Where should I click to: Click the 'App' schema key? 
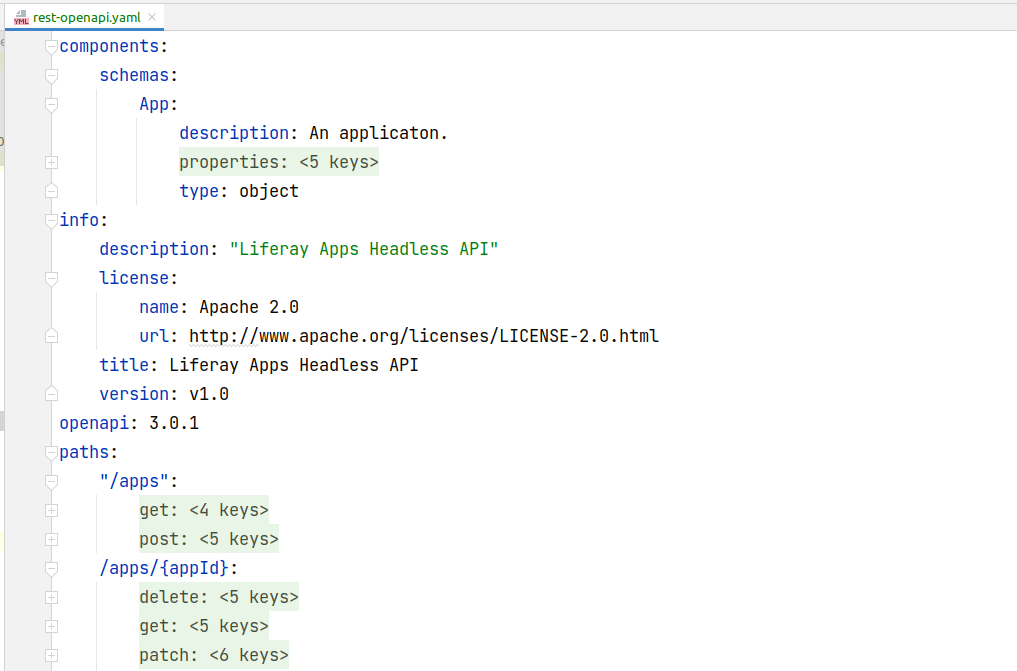pos(154,104)
